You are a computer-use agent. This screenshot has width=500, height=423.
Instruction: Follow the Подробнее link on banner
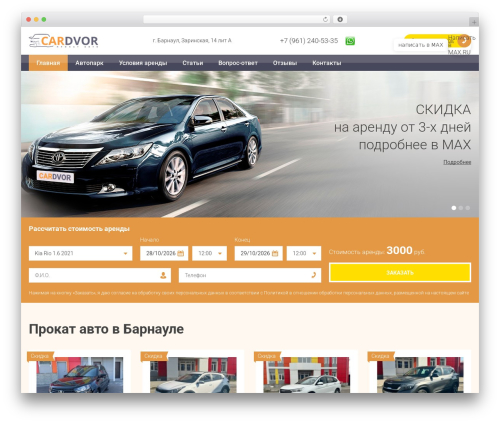point(457,162)
